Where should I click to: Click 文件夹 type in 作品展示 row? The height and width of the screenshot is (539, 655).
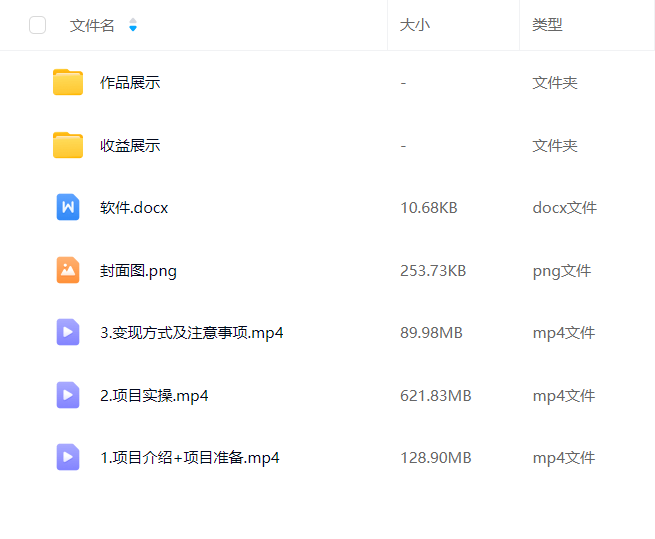coord(555,83)
